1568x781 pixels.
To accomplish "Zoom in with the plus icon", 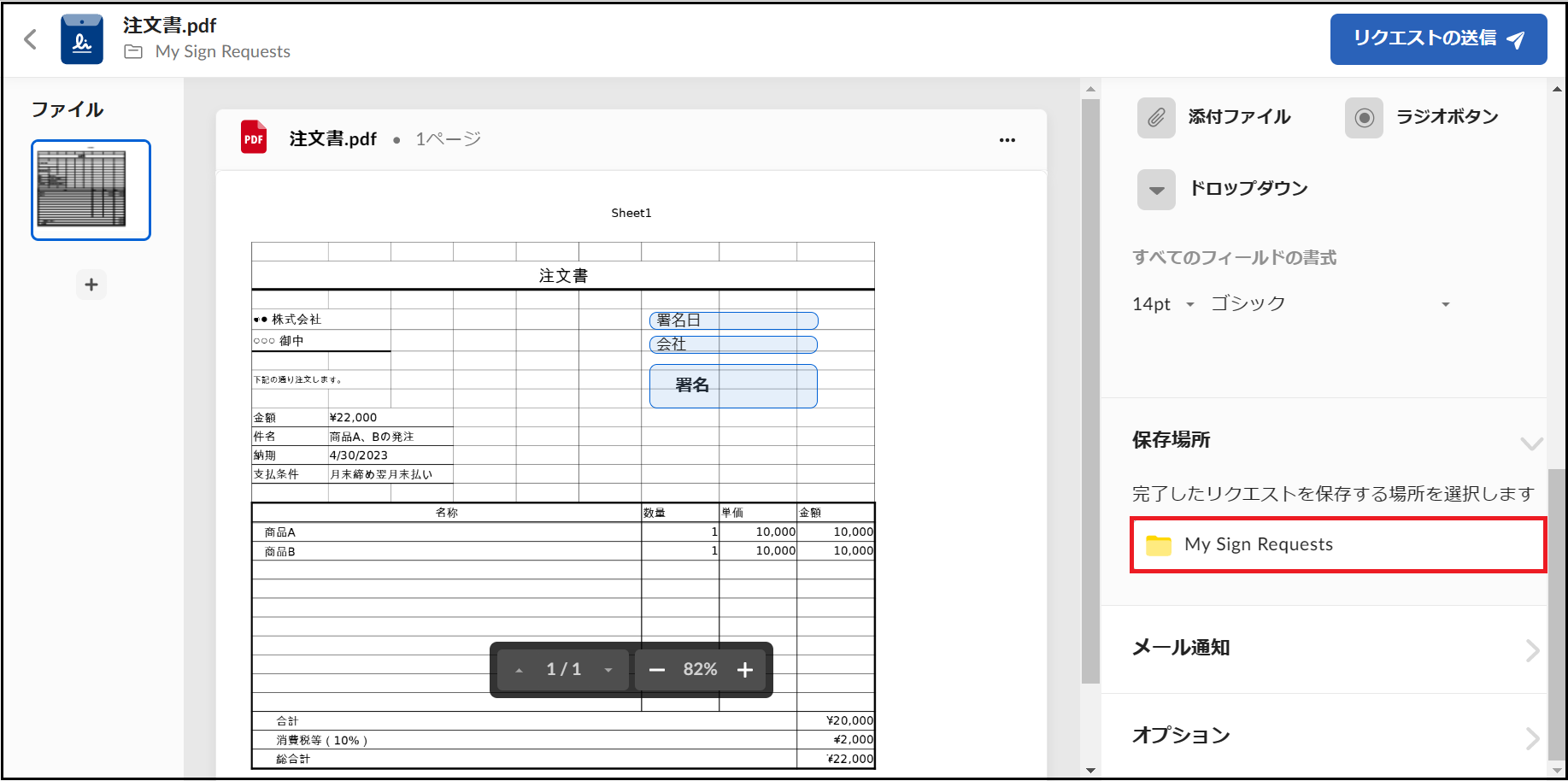I will click(745, 670).
